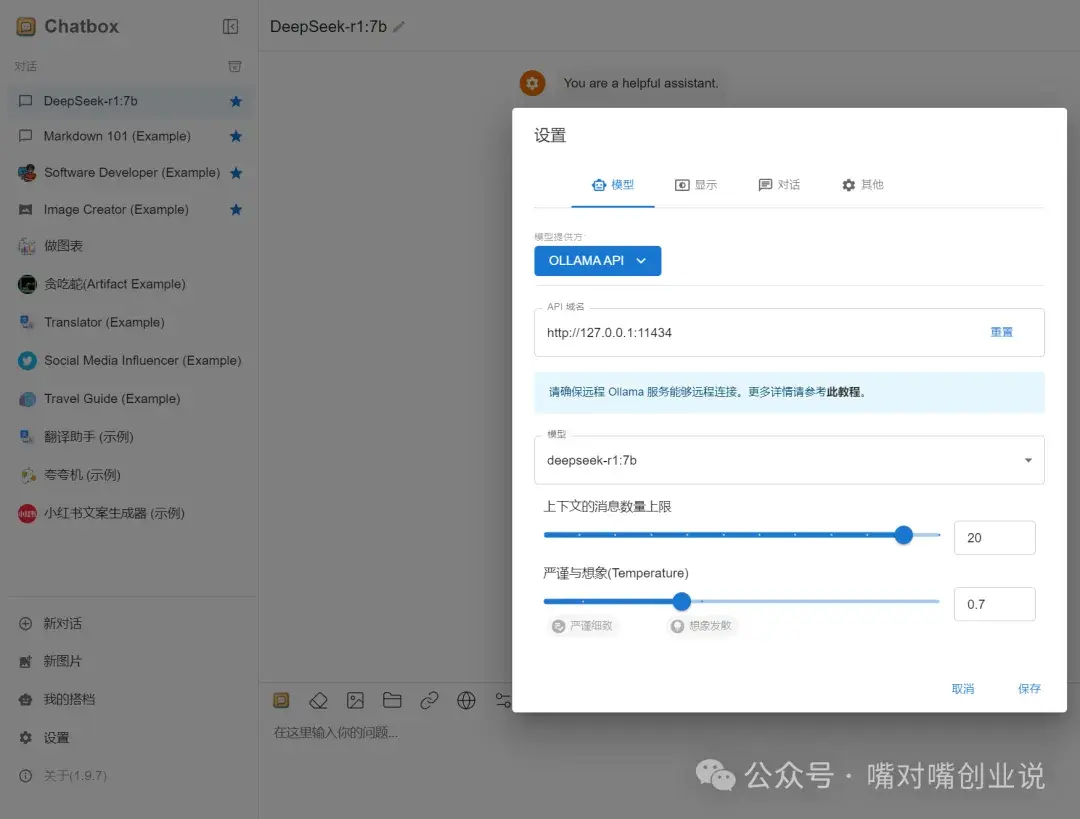This screenshot has height=819, width=1080.
Task: Switch to the 模型 settings tab
Action: point(613,185)
